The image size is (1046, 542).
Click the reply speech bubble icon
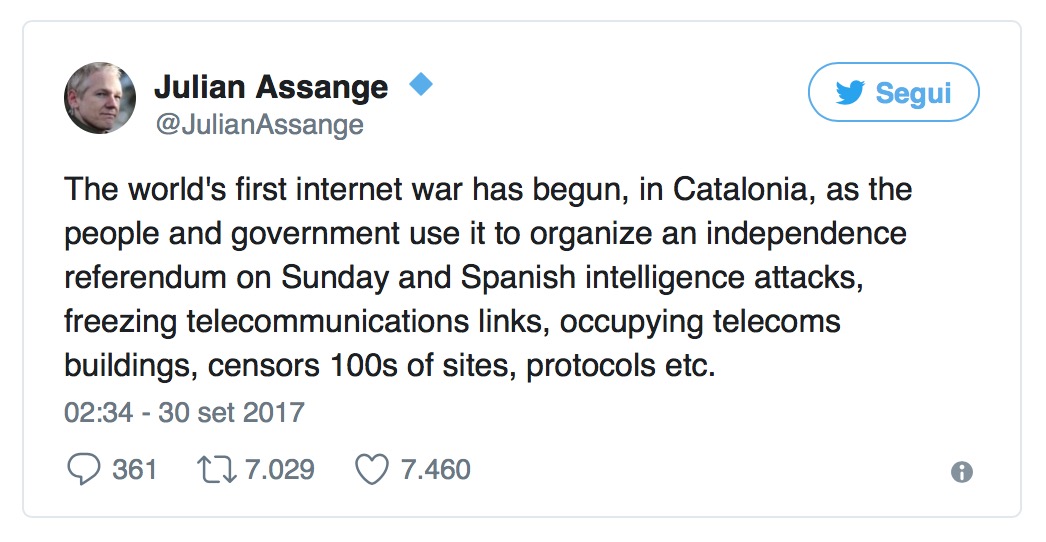coord(83,470)
